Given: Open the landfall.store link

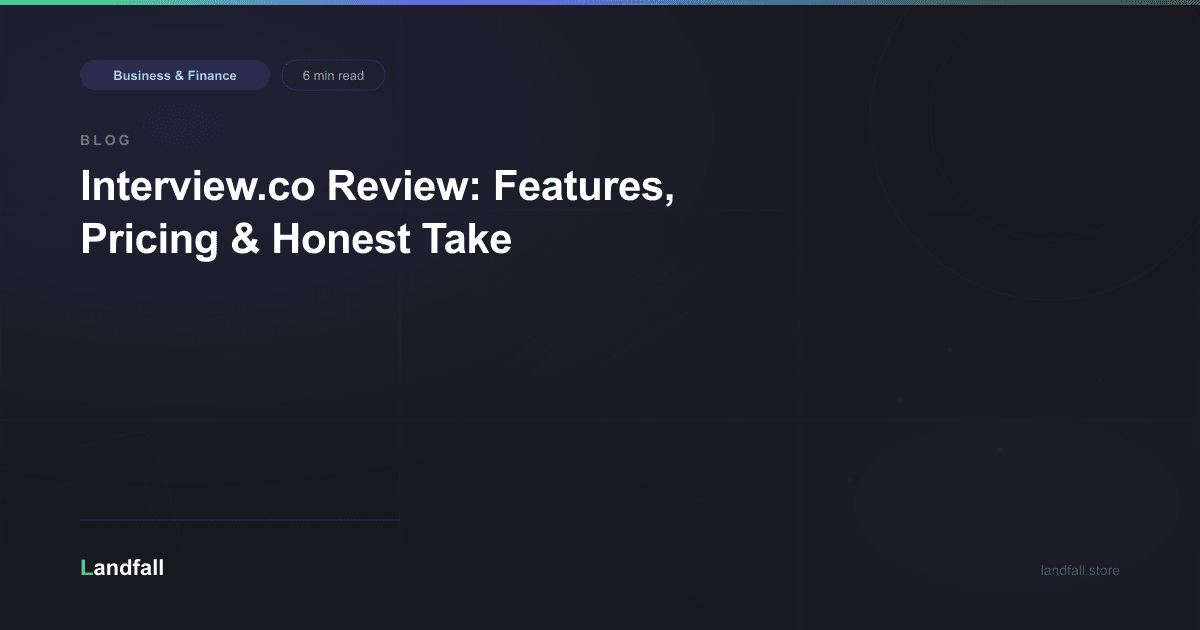Looking at the screenshot, I should (1079, 570).
